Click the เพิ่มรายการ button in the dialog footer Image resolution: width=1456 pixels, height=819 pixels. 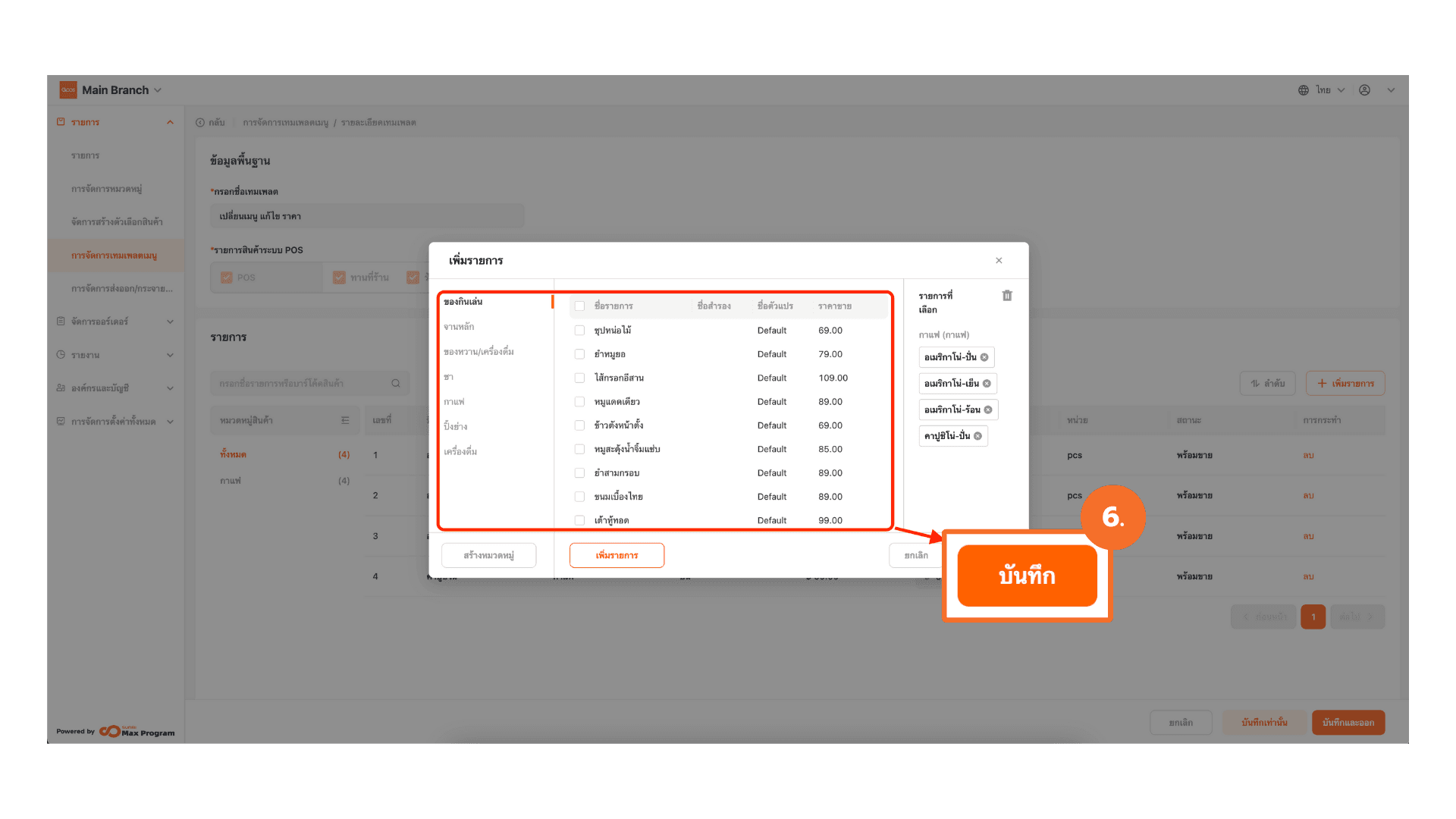[x=617, y=555]
